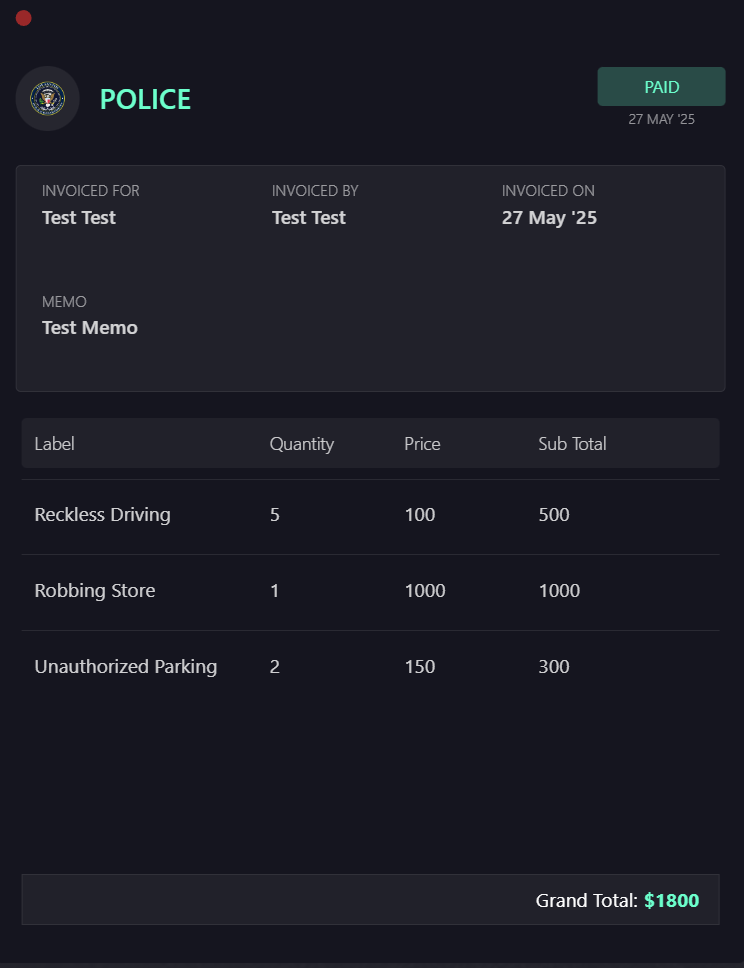
Task: Click the Invoiced For name Test Test
Action: click(x=79, y=218)
